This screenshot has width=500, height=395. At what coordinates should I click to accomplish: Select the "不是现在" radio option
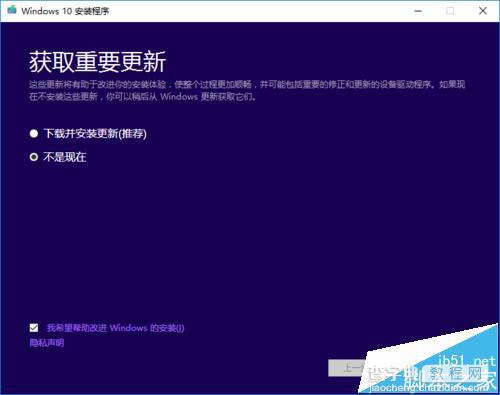tap(34, 157)
